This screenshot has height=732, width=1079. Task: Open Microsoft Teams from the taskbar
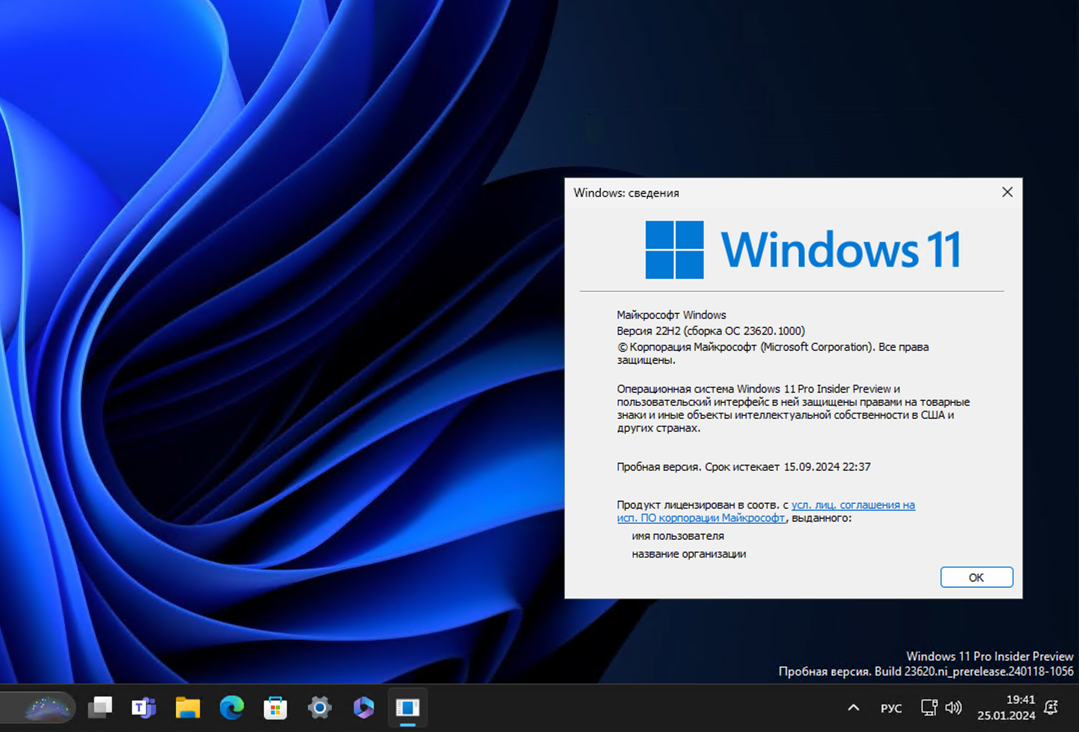click(143, 707)
